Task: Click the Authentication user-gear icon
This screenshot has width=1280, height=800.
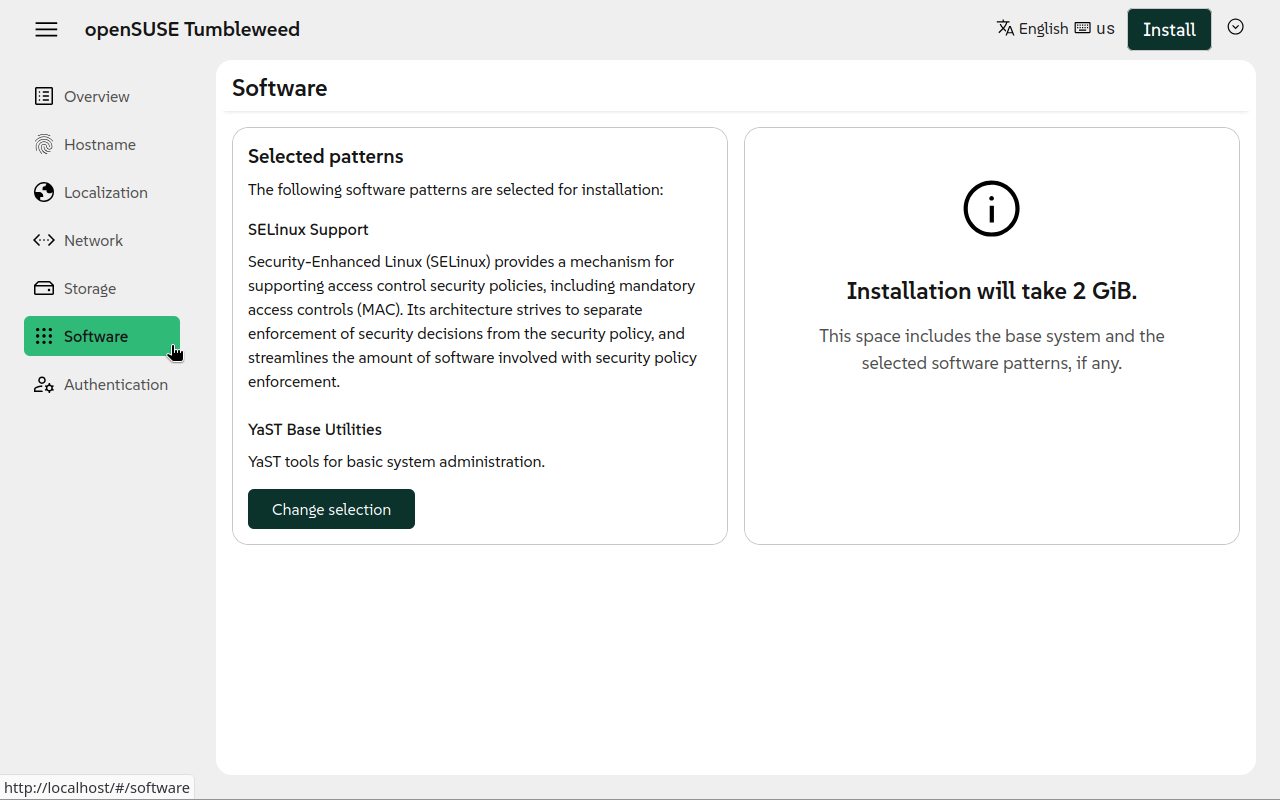Action: point(44,384)
